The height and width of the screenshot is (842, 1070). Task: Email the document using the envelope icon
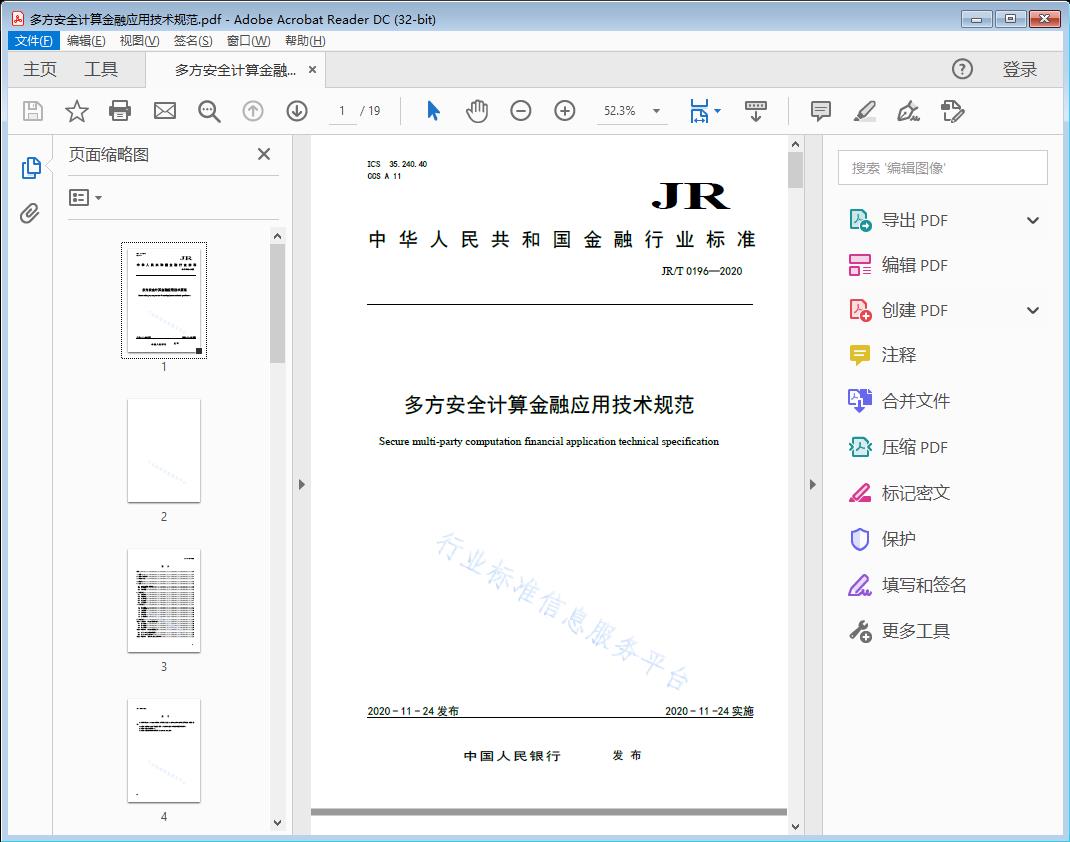(x=164, y=111)
